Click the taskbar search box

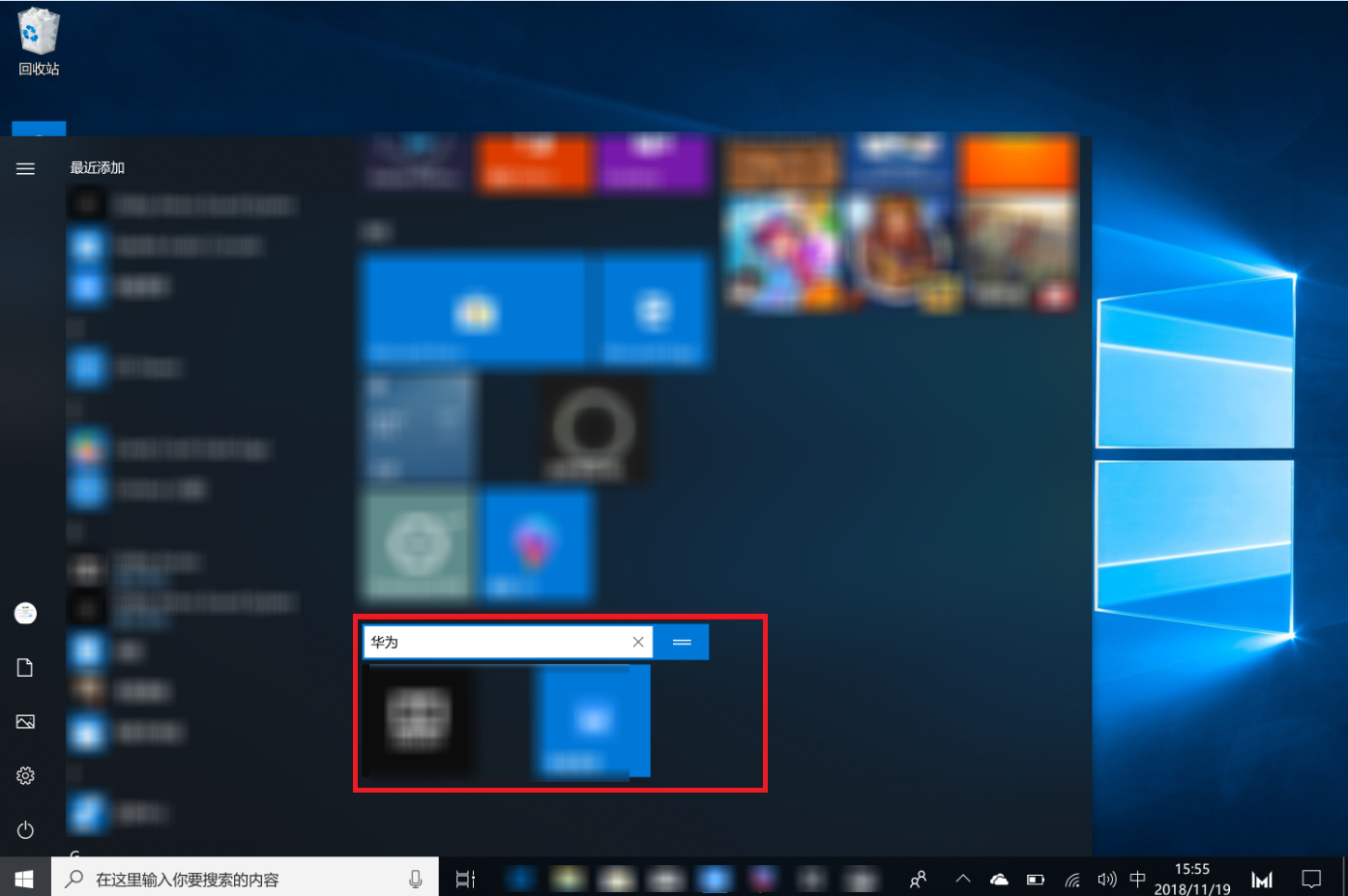(232, 879)
